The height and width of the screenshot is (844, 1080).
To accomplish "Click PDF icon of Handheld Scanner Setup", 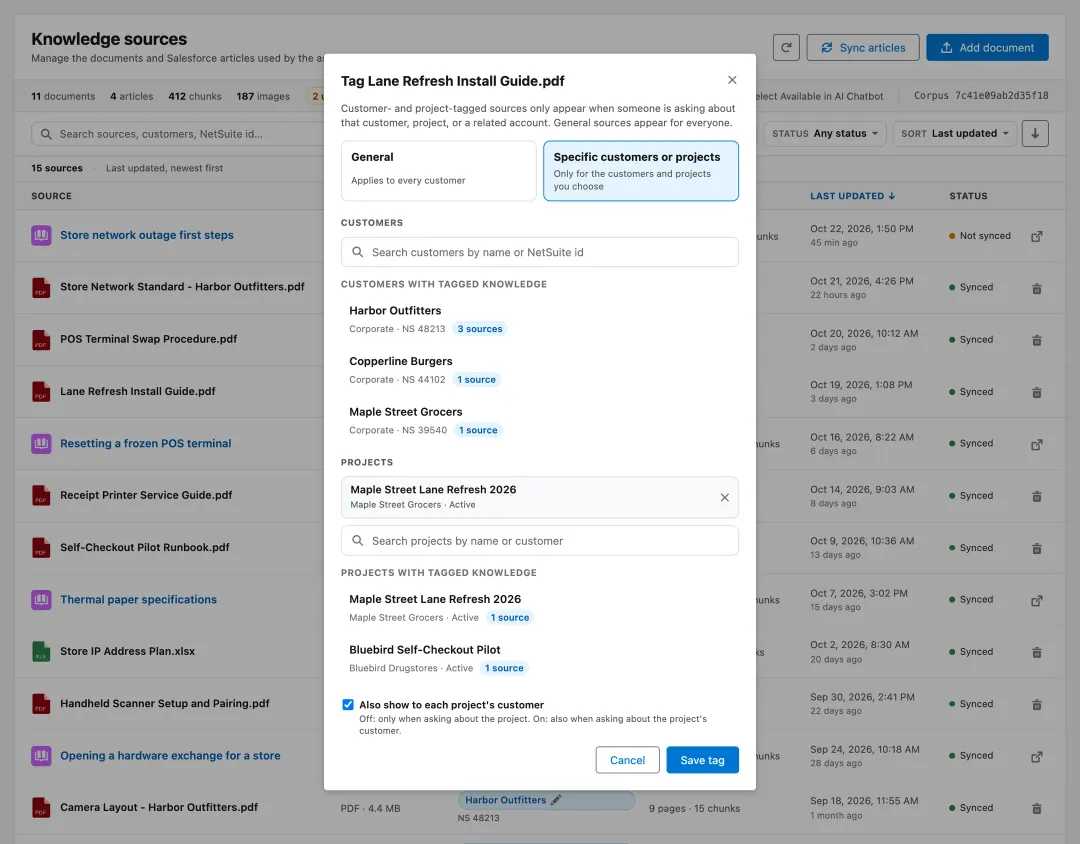I will [41, 704].
